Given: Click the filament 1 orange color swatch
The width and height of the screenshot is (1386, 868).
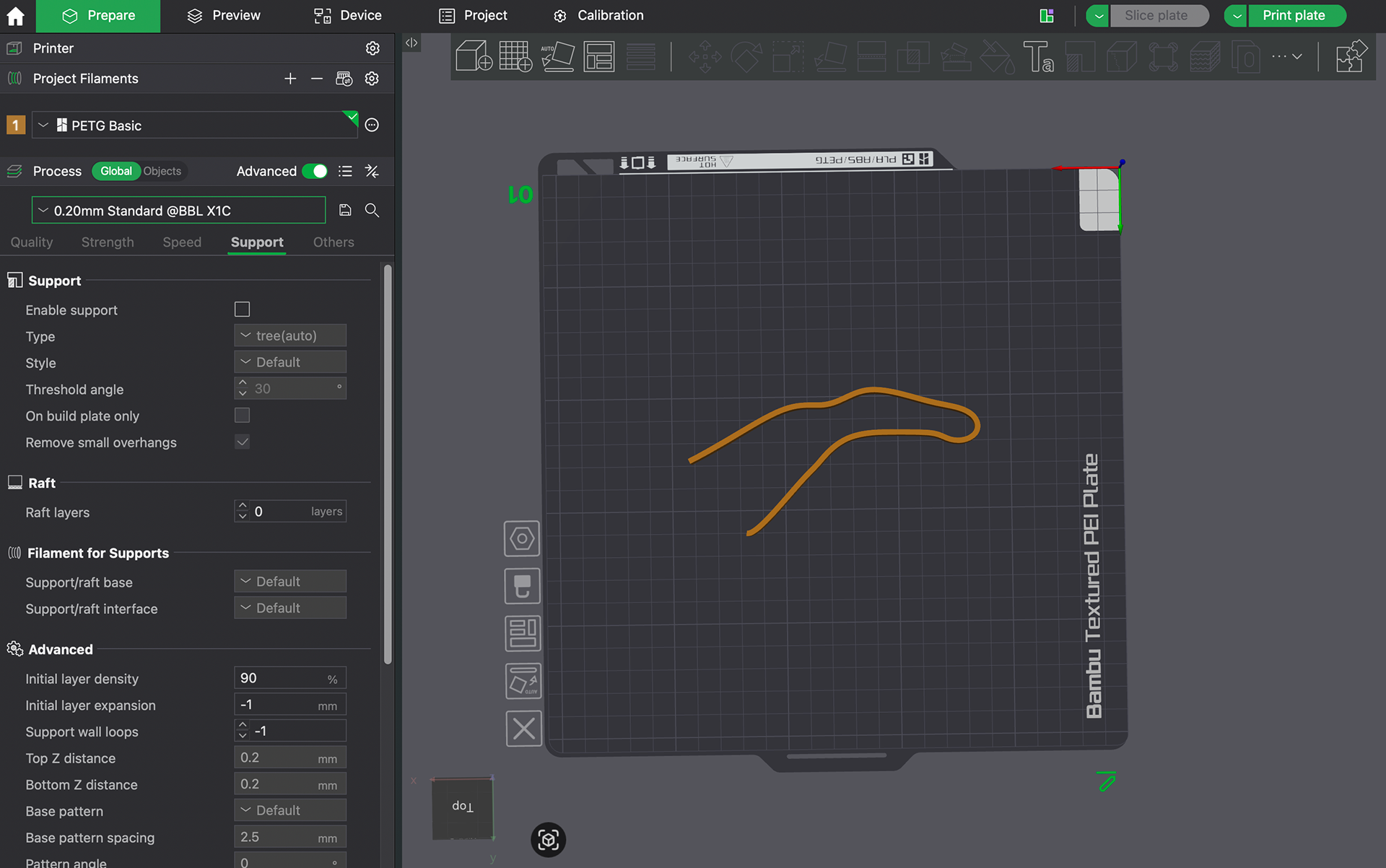Looking at the screenshot, I should 15,126.
